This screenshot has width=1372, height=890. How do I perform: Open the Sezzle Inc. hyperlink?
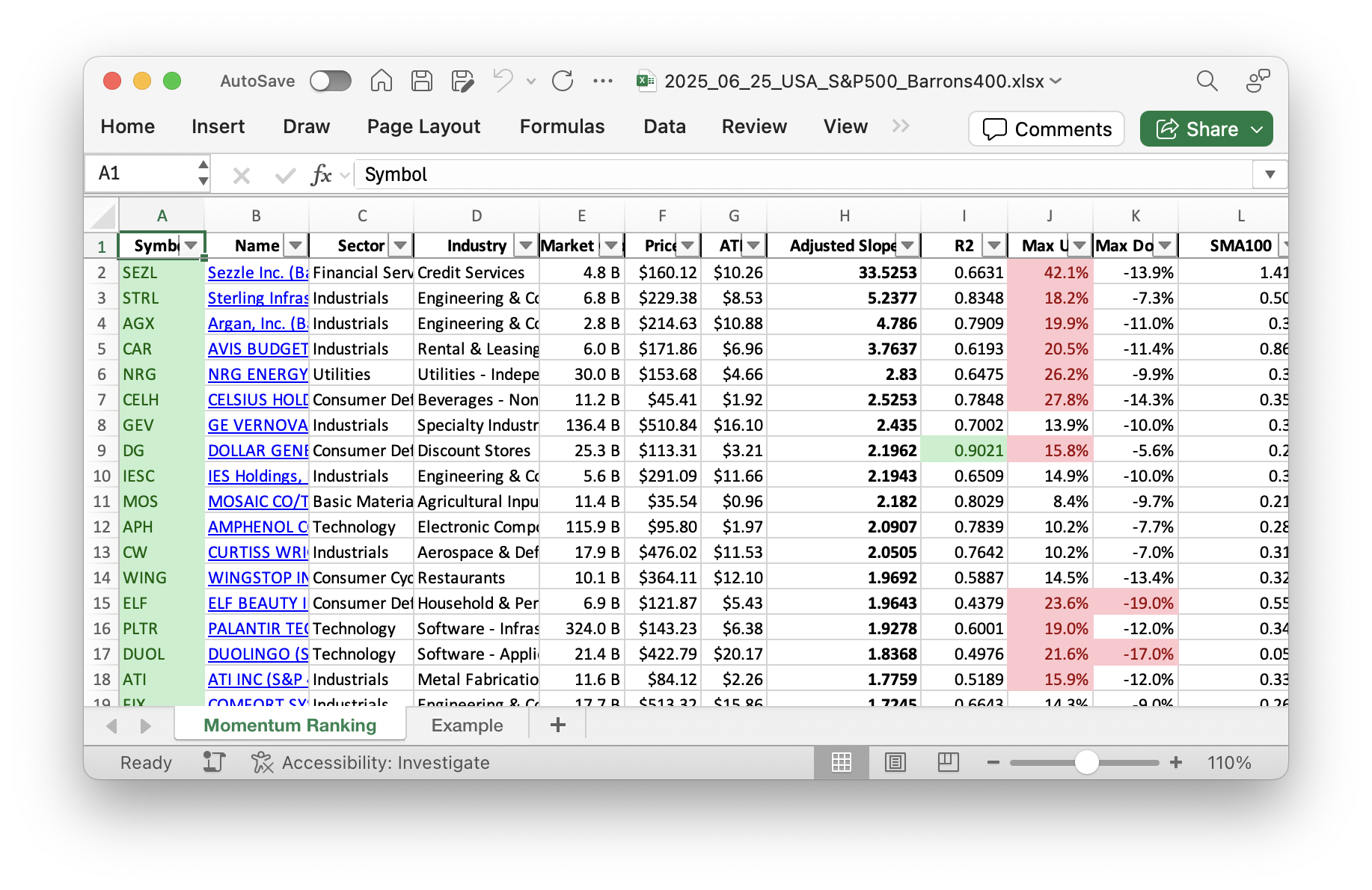pyautogui.click(x=257, y=272)
